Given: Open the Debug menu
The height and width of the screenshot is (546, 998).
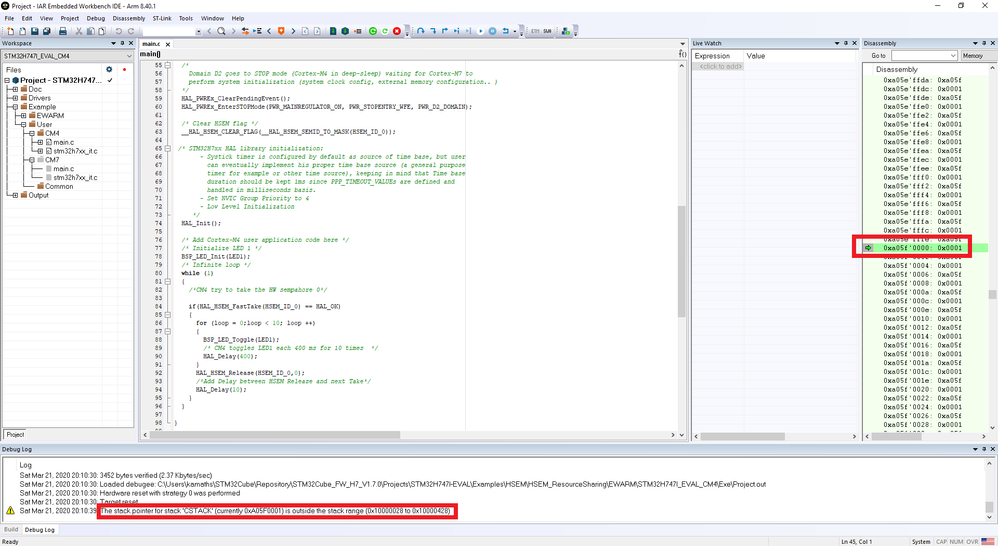Looking at the screenshot, I should point(95,18).
